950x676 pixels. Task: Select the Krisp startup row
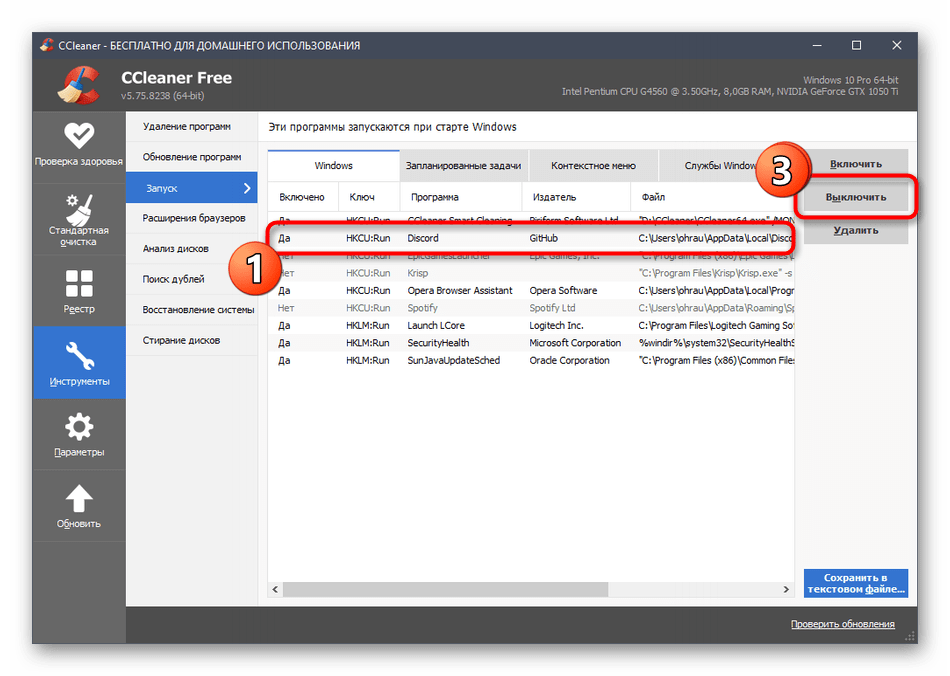[531, 273]
